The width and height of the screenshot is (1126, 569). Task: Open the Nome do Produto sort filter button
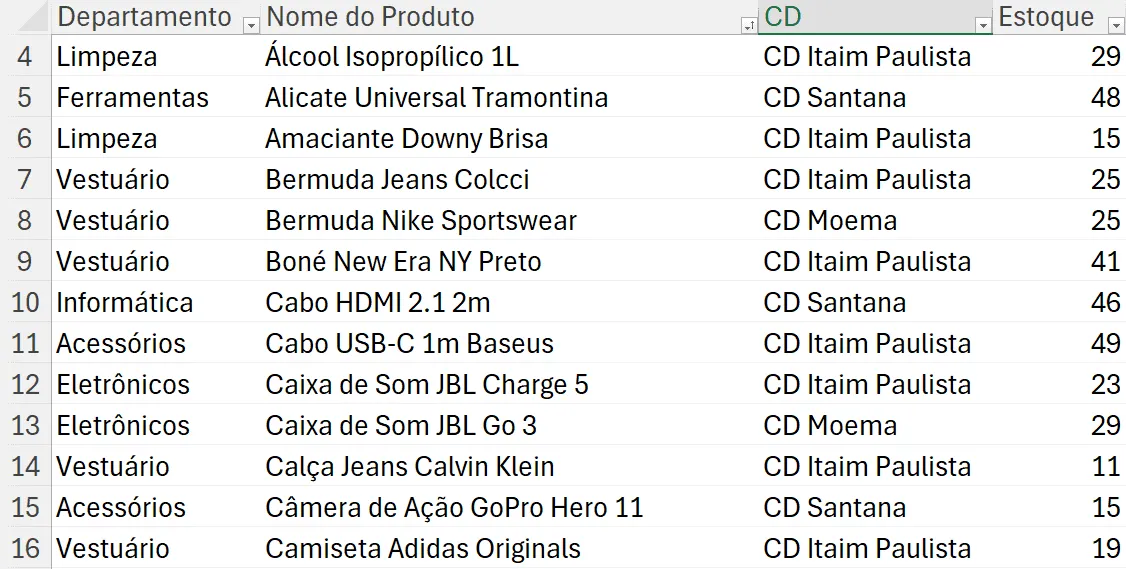748,25
